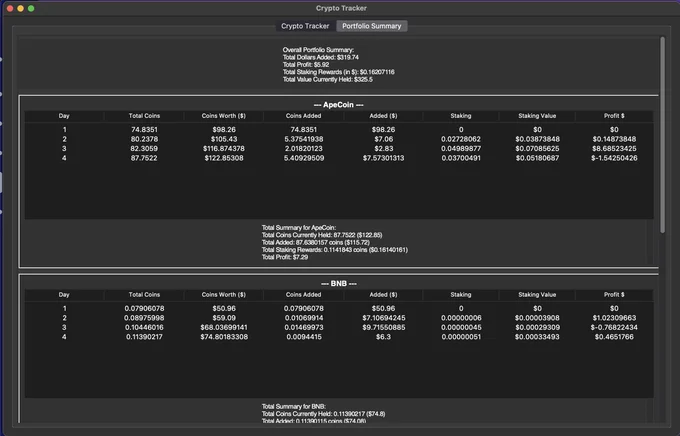680x436 pixels.
Task: Click Total Coins cell 82.3059
Action: 144,149
